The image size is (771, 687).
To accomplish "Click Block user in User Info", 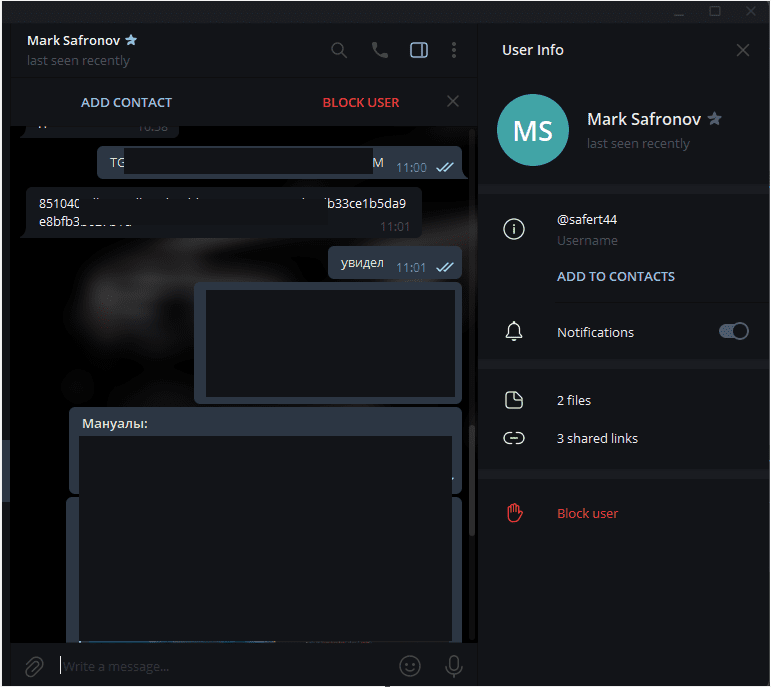I will click(x=587, y=513).
